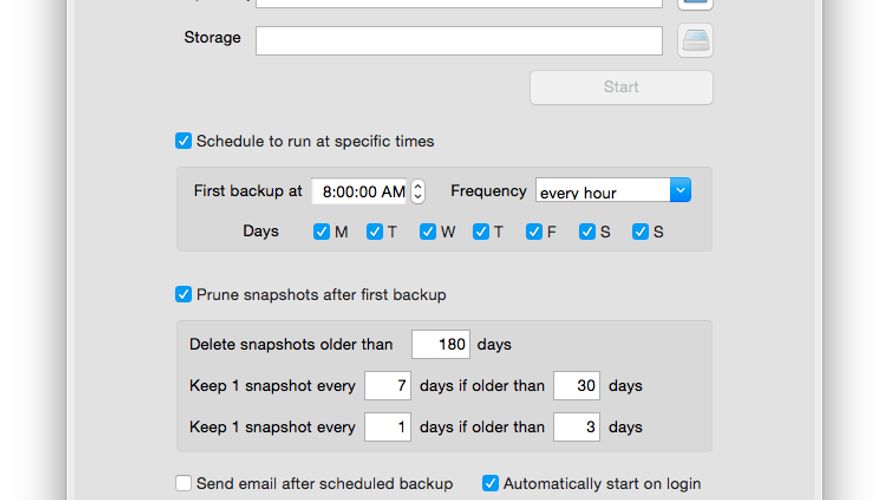Click the field showing 7 days
The width and height of the screenshot is (888, 500).
tap(388, 386)
